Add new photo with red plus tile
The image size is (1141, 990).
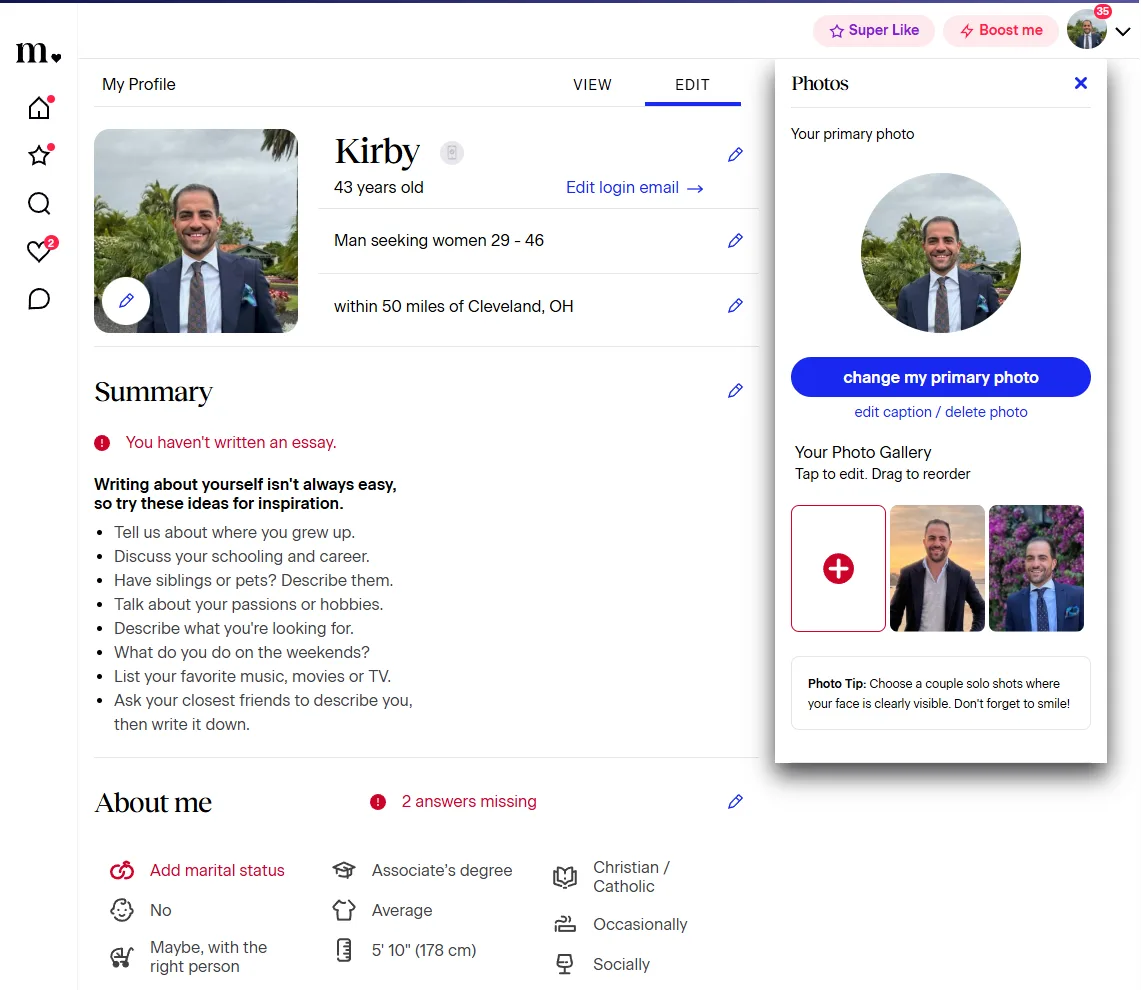[838, 569]
